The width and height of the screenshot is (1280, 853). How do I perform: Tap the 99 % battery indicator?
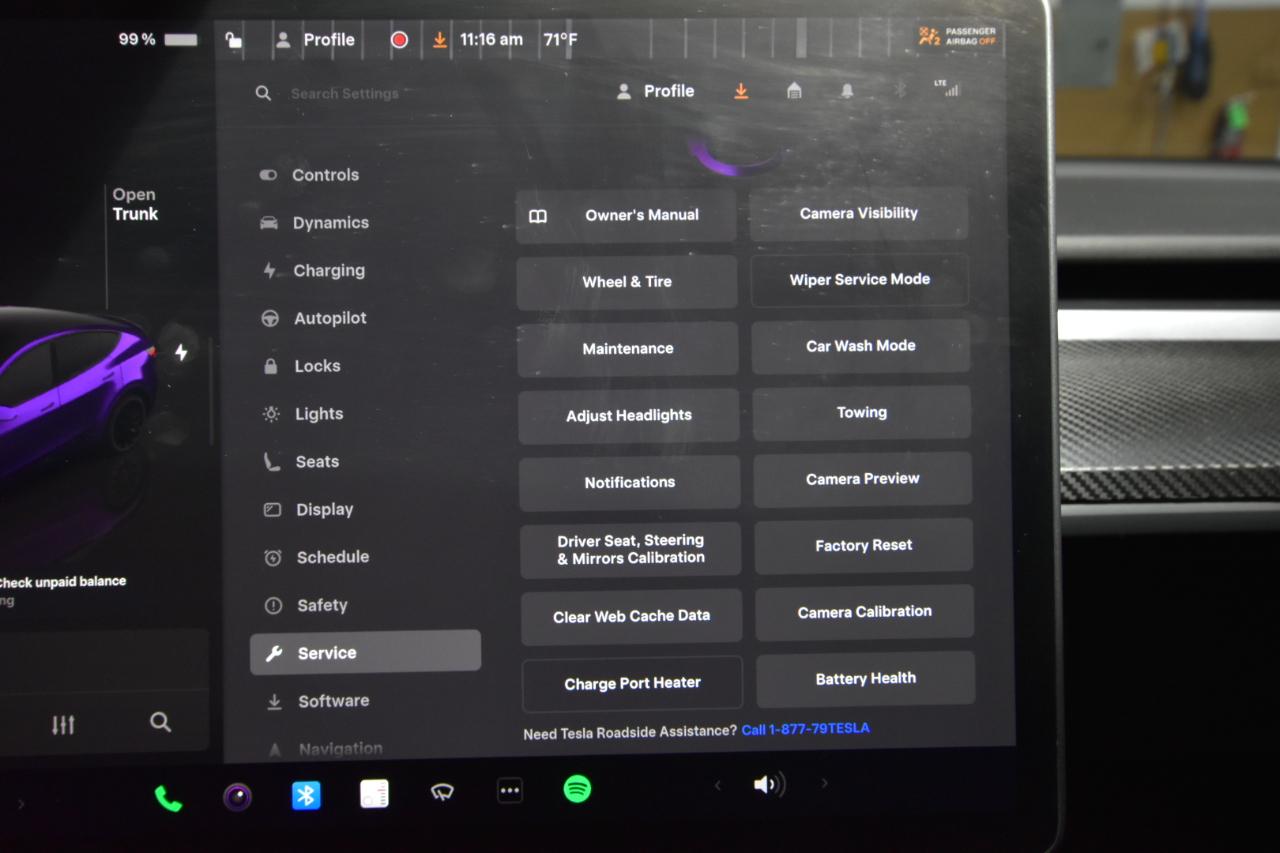(x=158, y=40)
